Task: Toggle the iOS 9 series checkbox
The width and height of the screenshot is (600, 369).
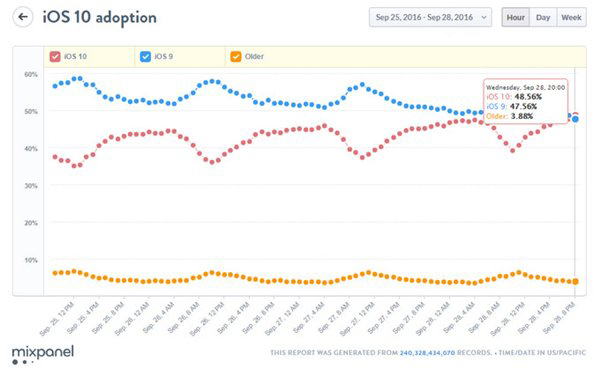Action: pyautogui.click(x=145, y=57)
